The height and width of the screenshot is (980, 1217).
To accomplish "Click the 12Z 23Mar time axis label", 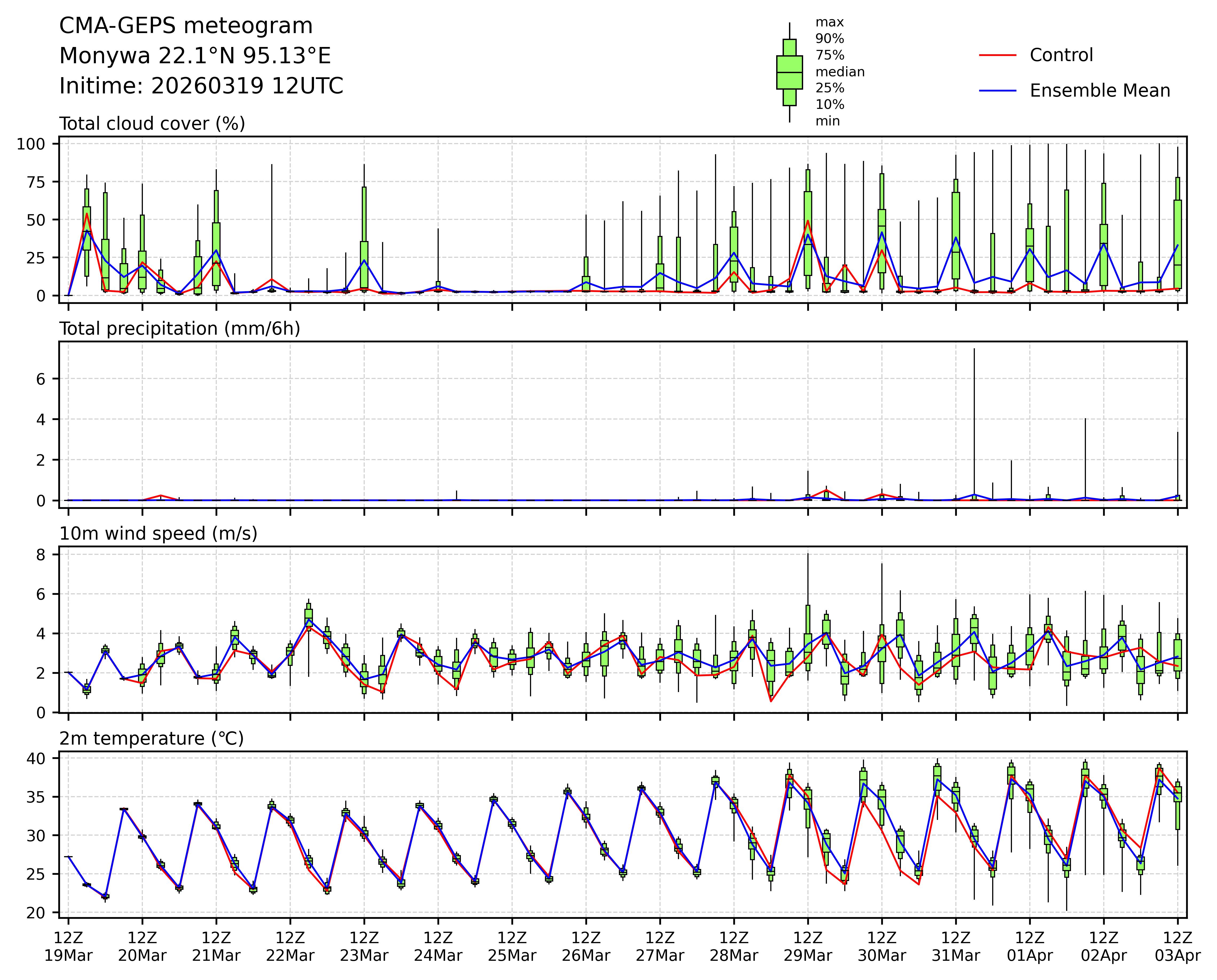I will tap(364, 947).
